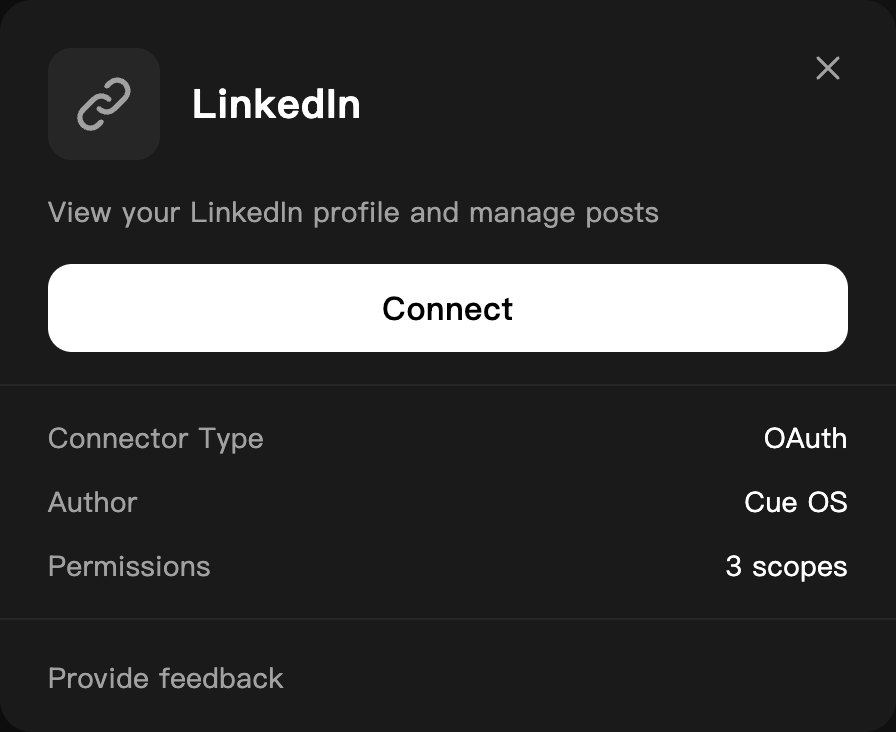Click the Author row label
This screenshot has height=732, width=896.
[93, 502]
